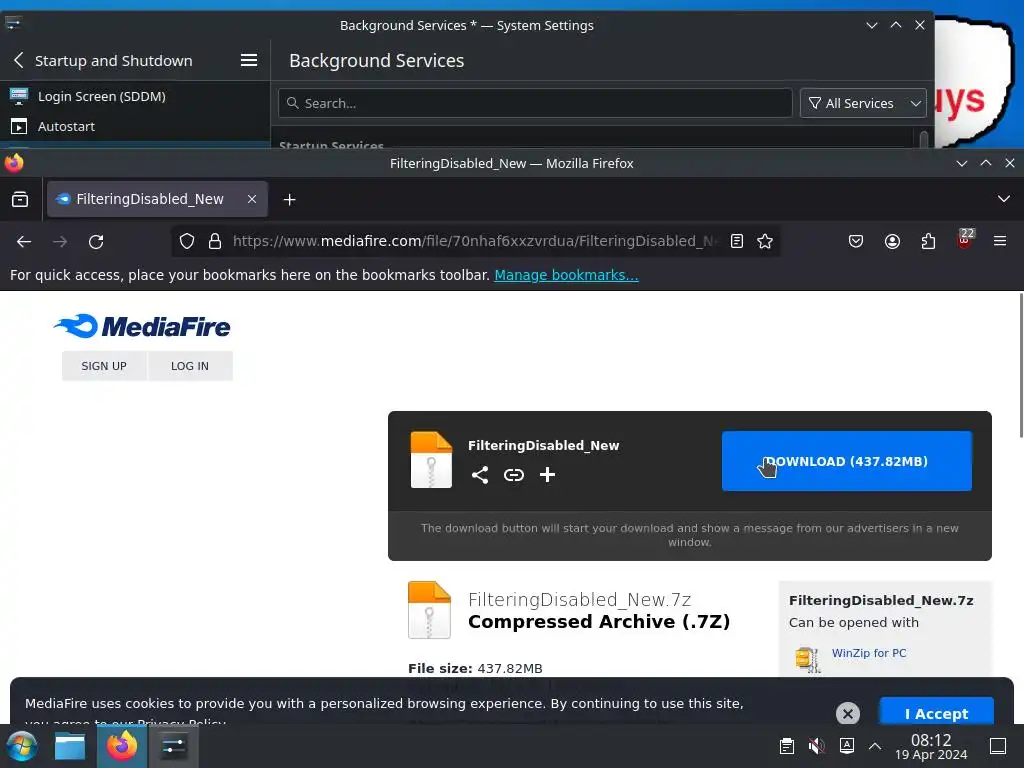Click the 'Compressed Archive (.7Z)' heading

pos(599,622)
